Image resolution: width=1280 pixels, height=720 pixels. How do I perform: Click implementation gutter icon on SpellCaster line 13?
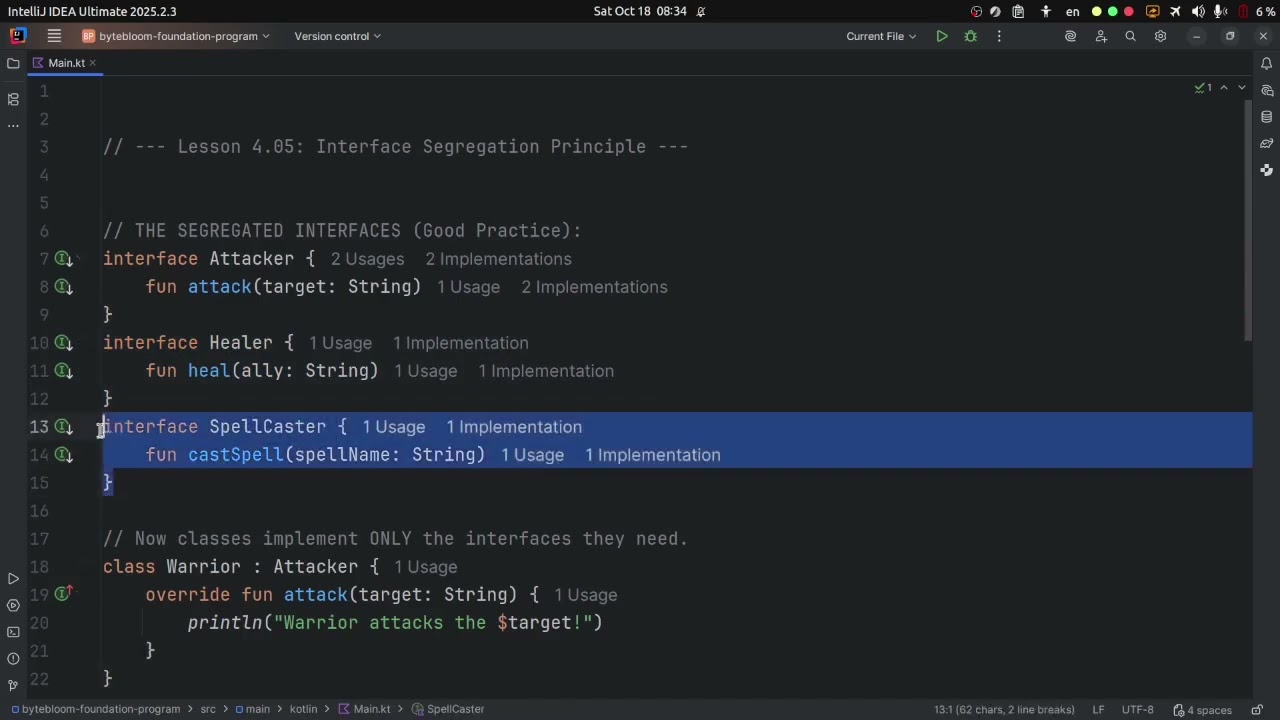coord(63,427)
